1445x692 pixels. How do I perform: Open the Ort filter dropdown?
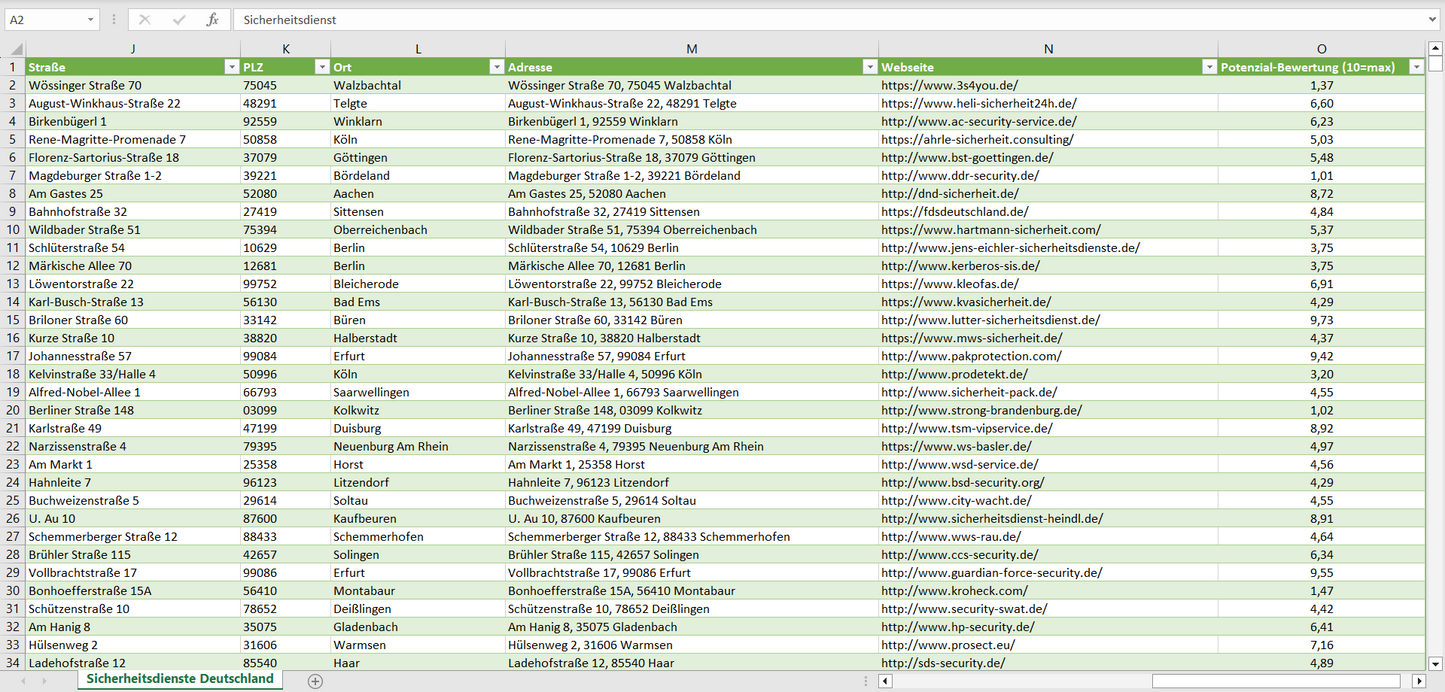click(496, 67)
